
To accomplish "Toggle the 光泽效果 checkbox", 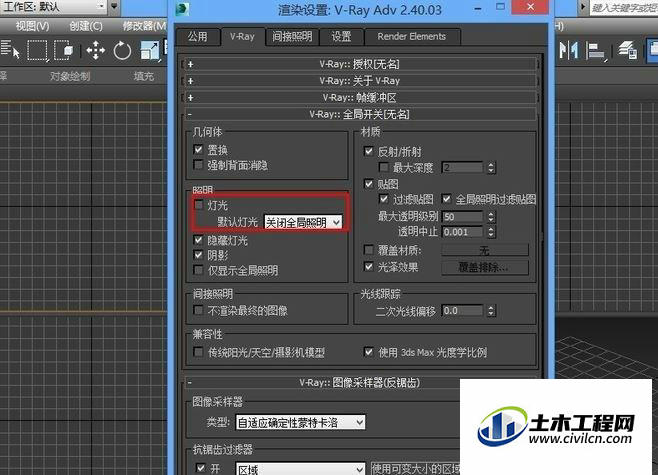I will click(x=368, y=266).
